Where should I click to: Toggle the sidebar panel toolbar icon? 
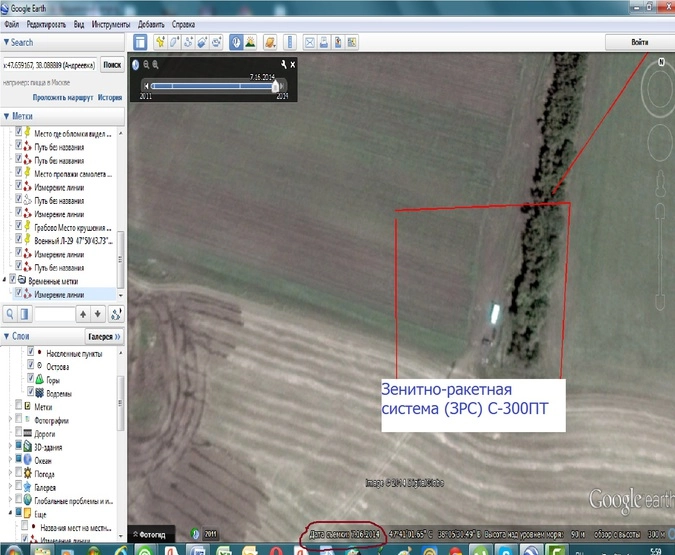click(141, 42)
